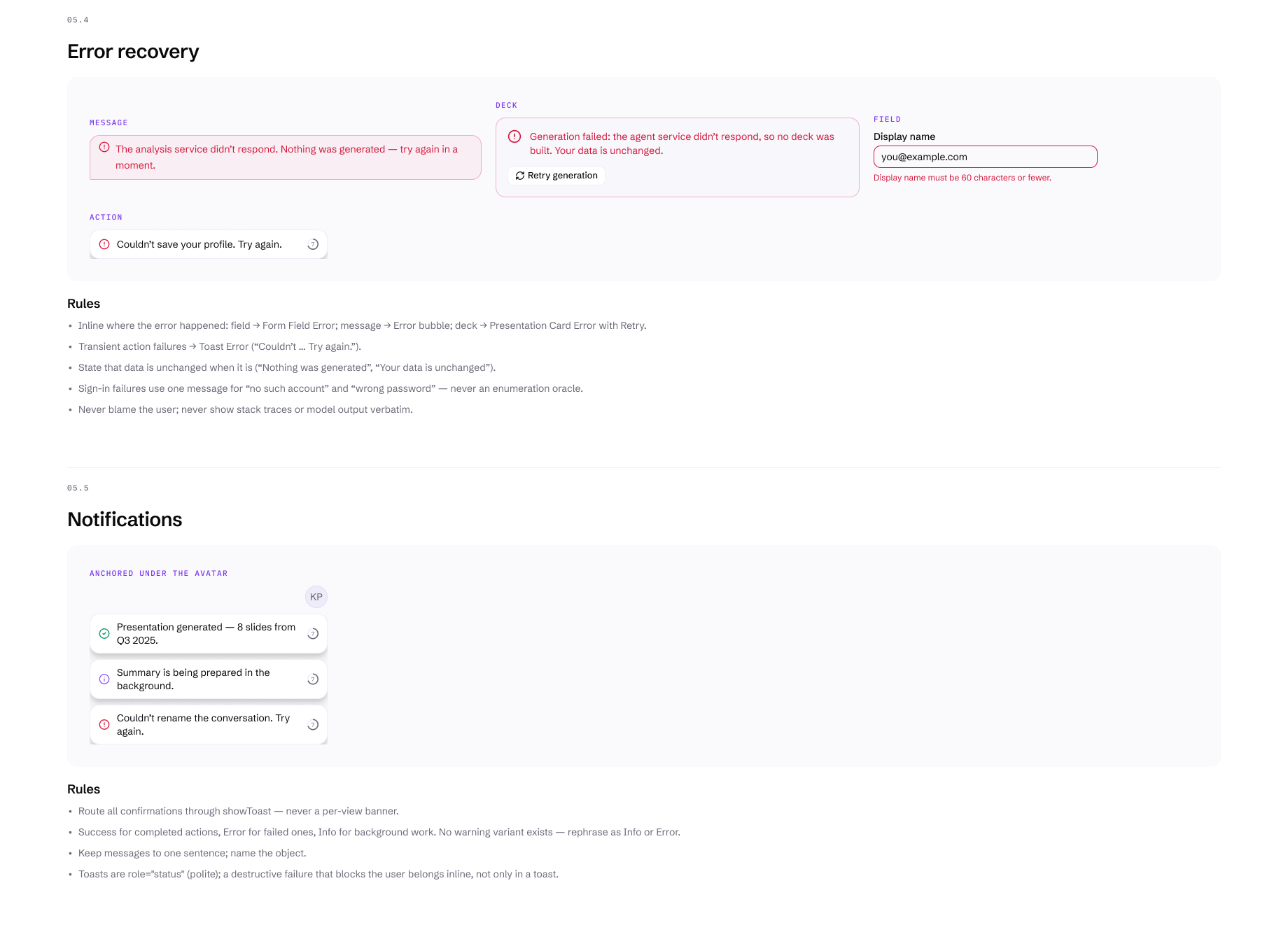Click the info icon on the Summary toast

(x=104, y=679)
